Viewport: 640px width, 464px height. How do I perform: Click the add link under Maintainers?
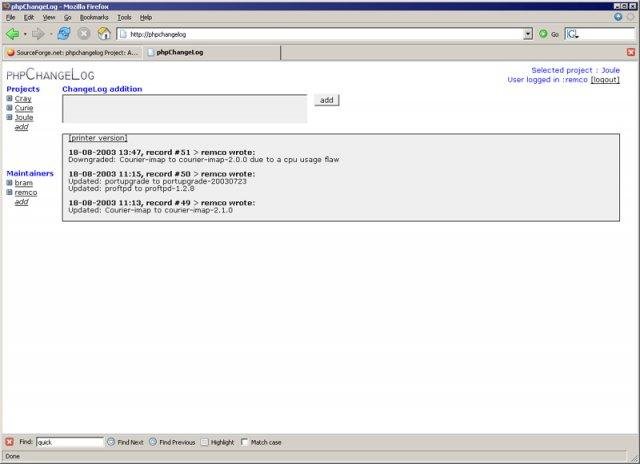tap(21, 202)
